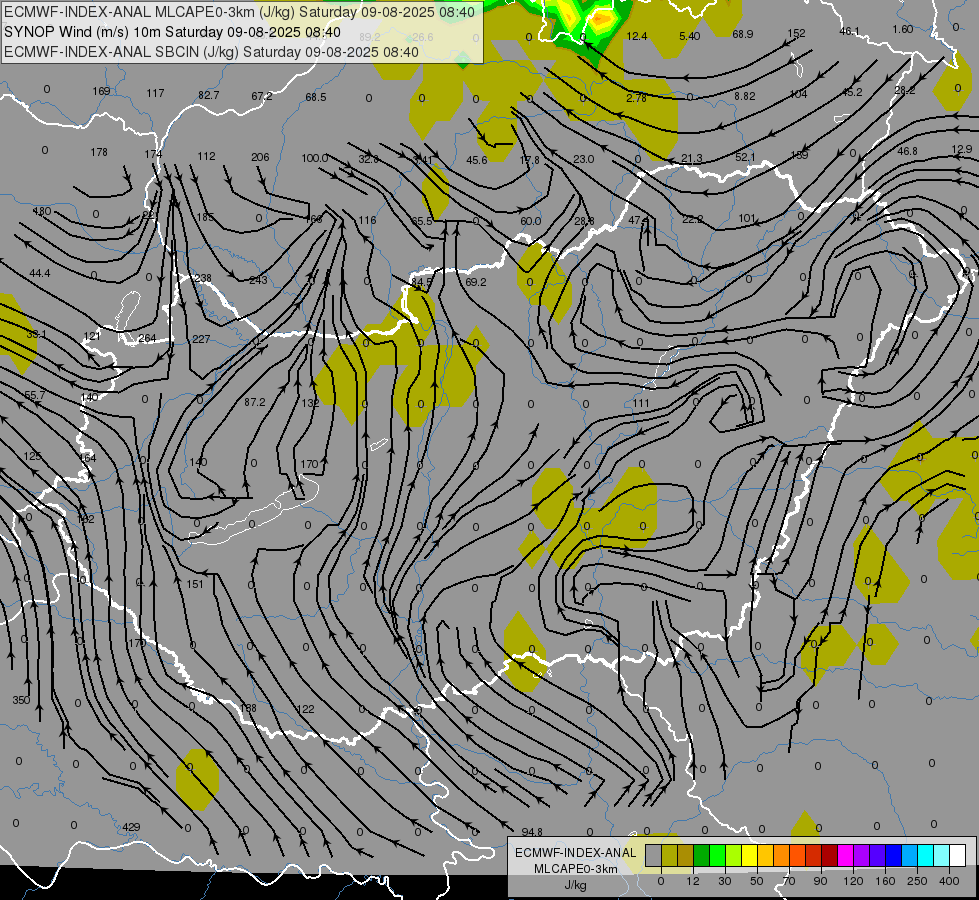Click the pure yellow legend swatch
The width and height of the screenshot is (979, 900).
coord(750,856)
